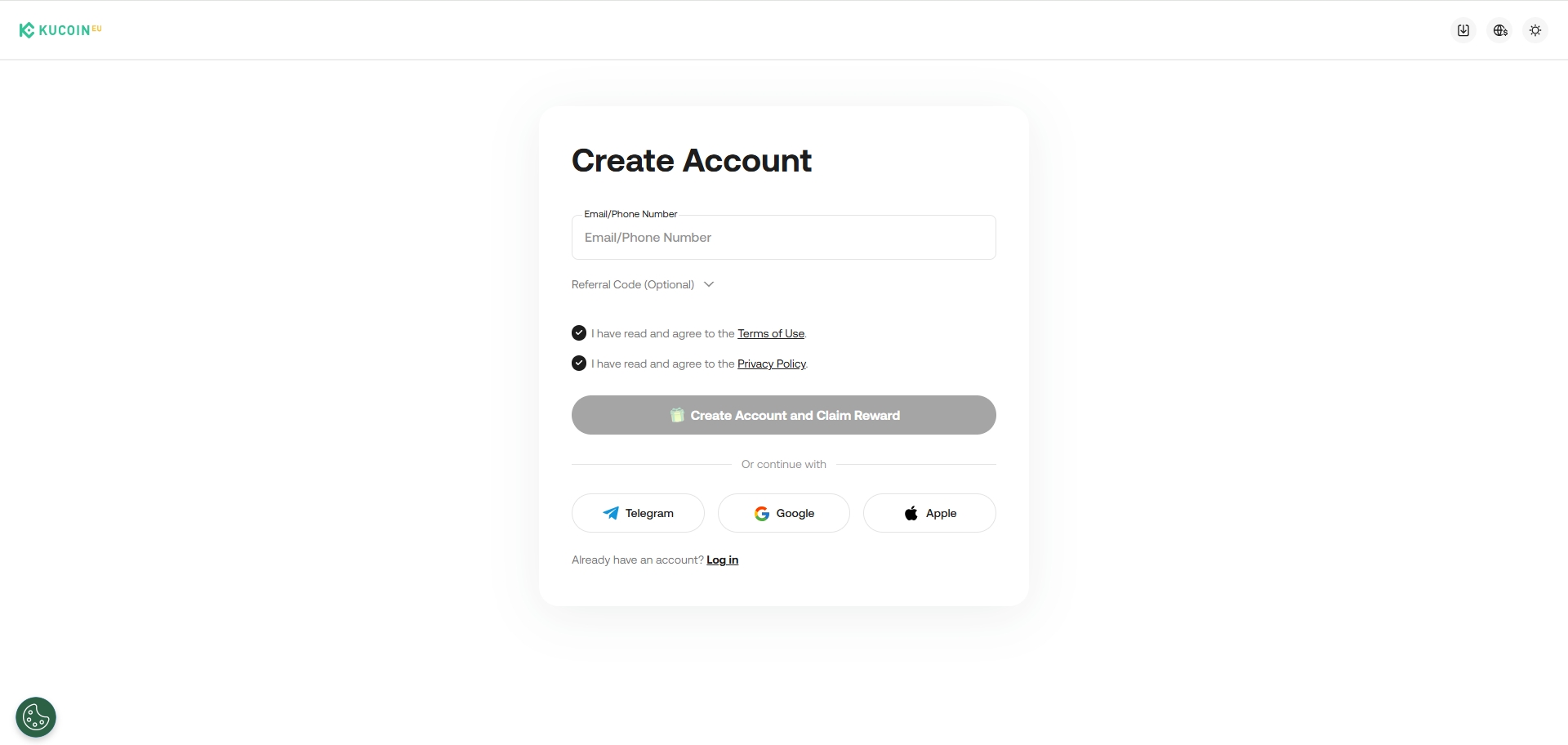Switch theme using the sun icon
Viewport: 1568px width, 745px height.
tap(1535, 30)
